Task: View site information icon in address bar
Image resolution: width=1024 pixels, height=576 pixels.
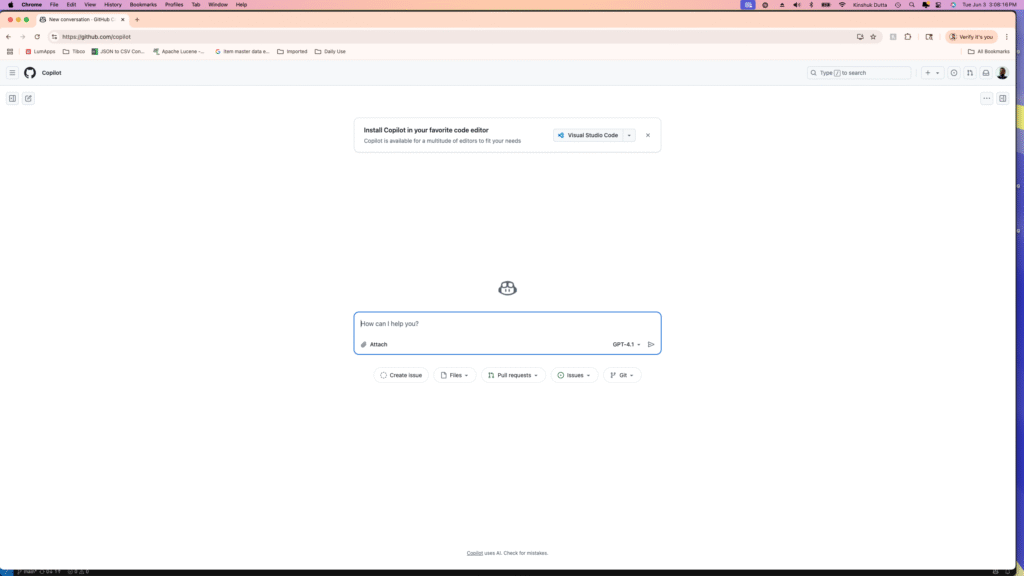Action: [x=54, y=37]
